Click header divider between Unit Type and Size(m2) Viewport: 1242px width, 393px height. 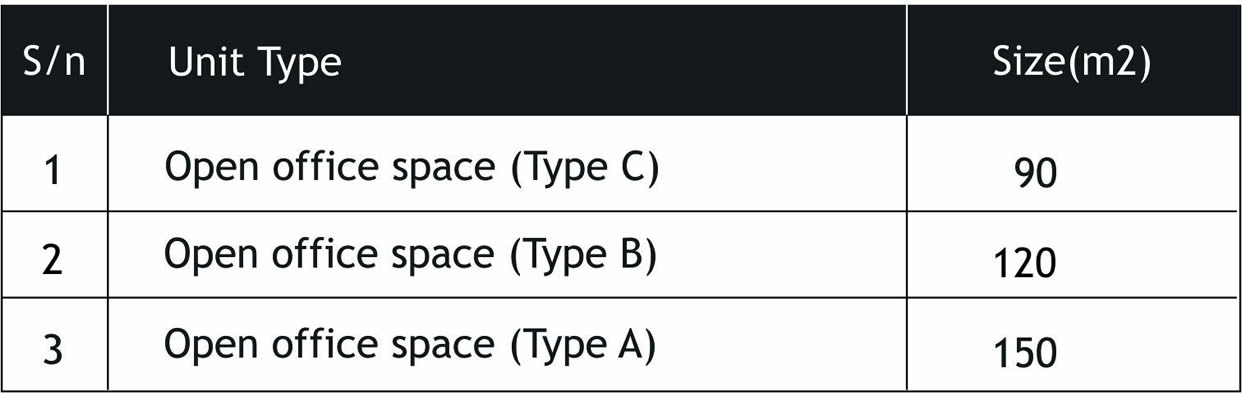pyautogui.click(x=907, y=60)
